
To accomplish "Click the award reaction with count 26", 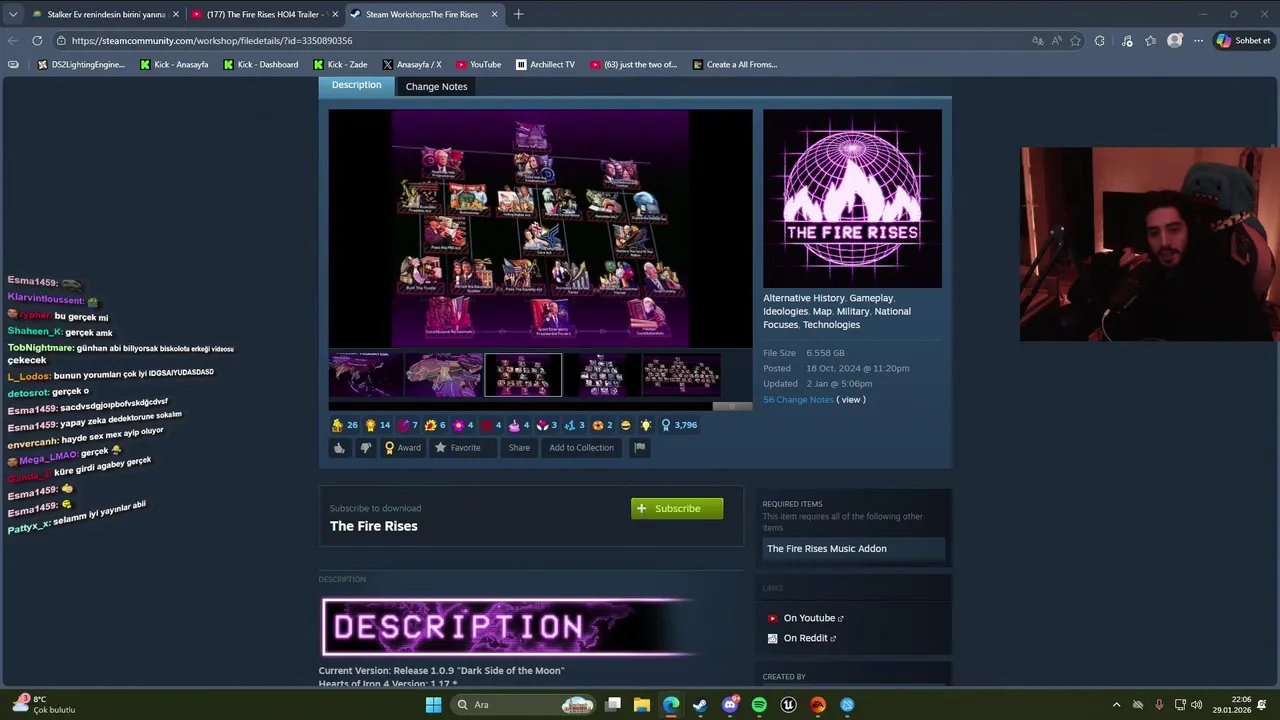I will coord(344,425).
